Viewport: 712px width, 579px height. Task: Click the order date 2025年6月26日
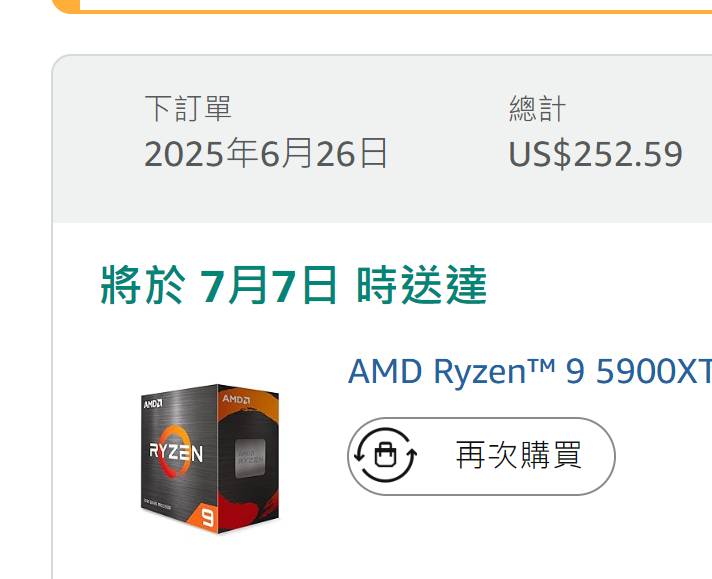click(266, 154)
